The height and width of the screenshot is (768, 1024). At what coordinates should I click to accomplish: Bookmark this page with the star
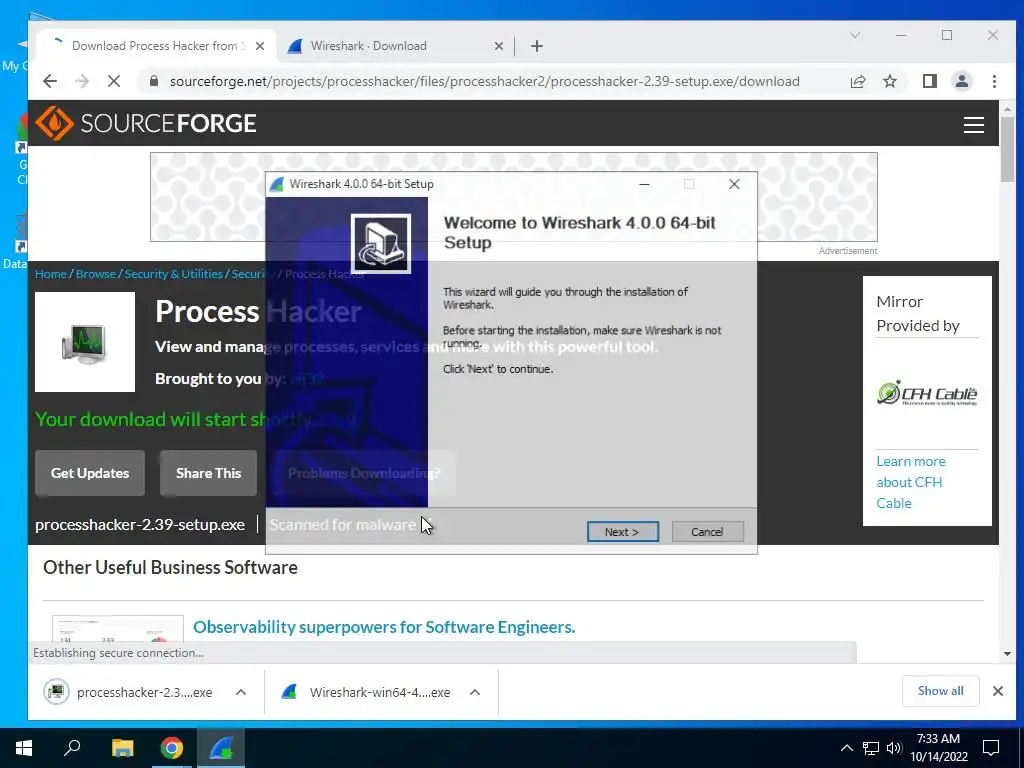[889, 81]
